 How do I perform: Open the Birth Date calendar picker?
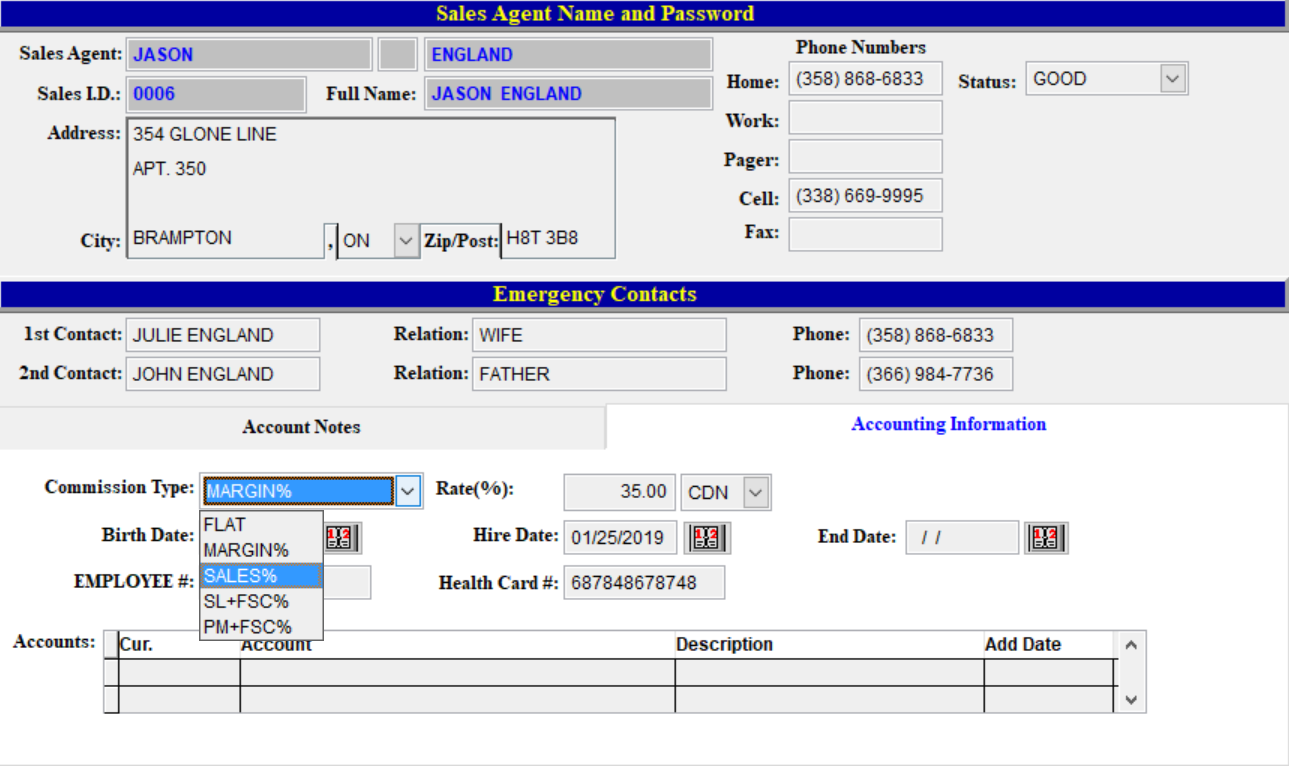click(x=343, y=538)
